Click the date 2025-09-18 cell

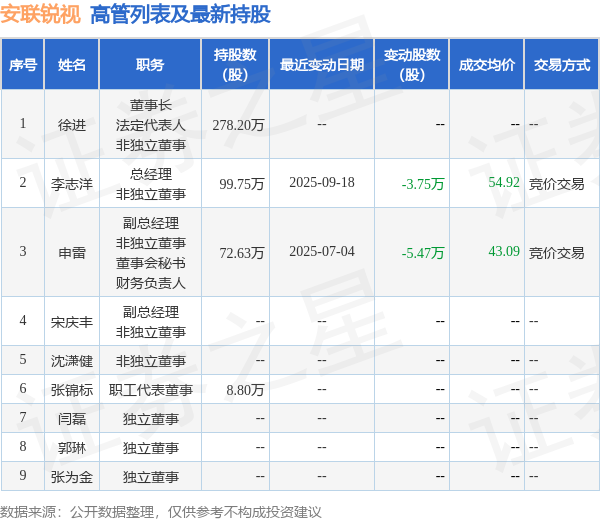(322, 182)
